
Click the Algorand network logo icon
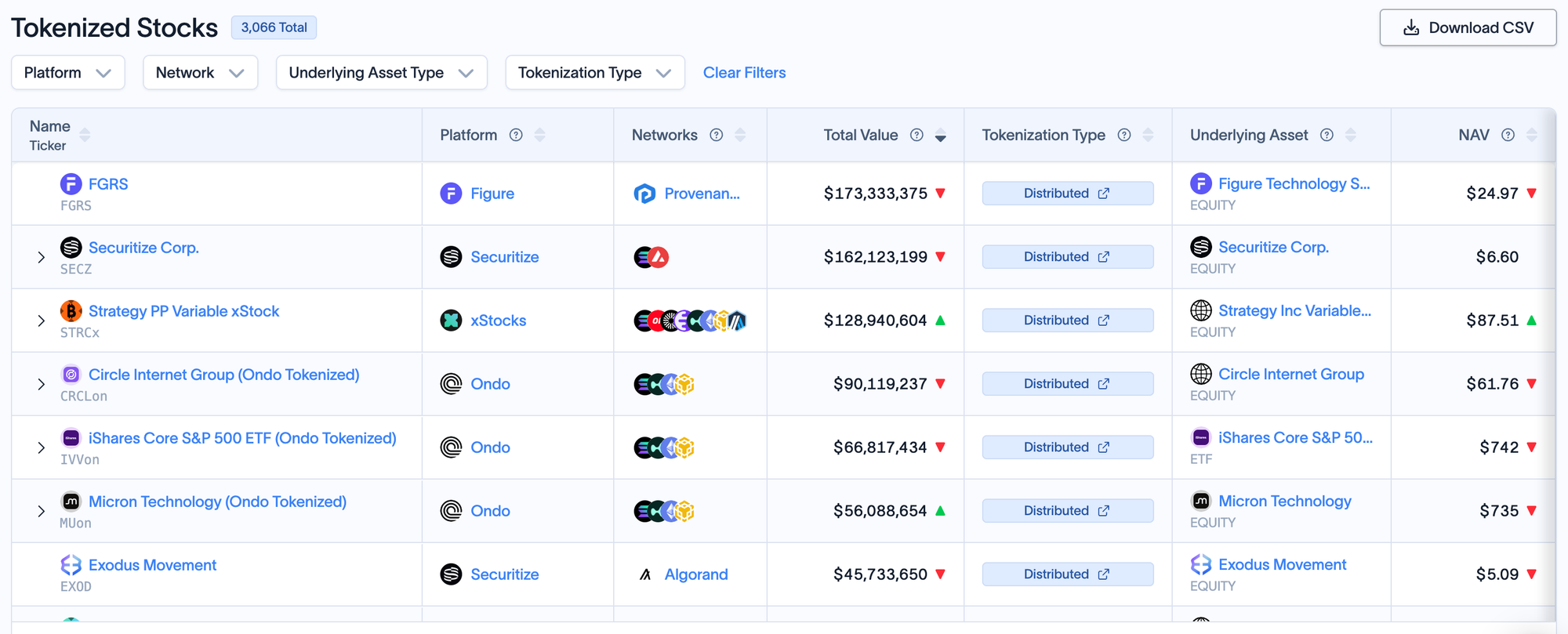click(645, 574)
